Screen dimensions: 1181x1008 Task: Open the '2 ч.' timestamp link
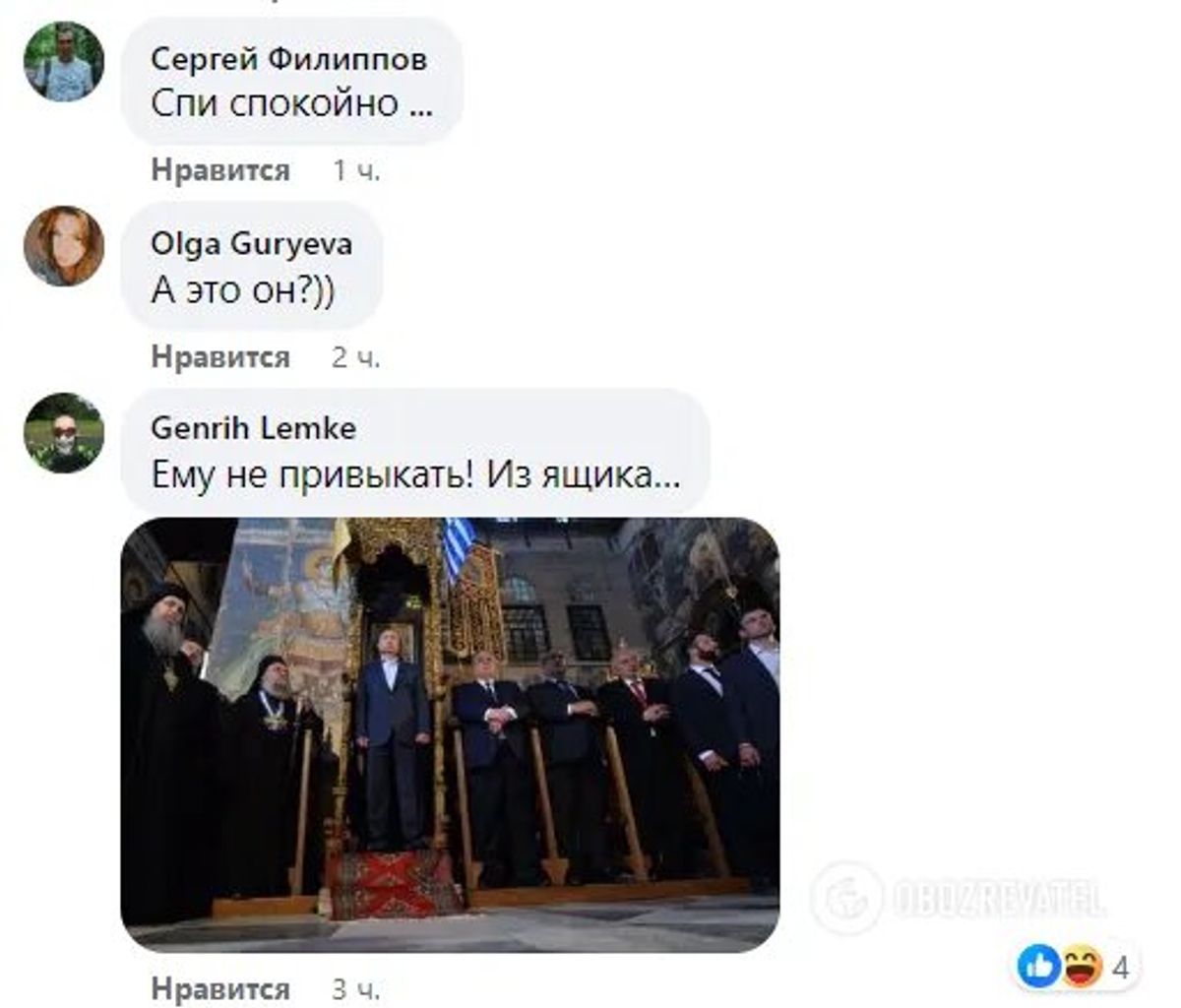click(x=356, y=356)
